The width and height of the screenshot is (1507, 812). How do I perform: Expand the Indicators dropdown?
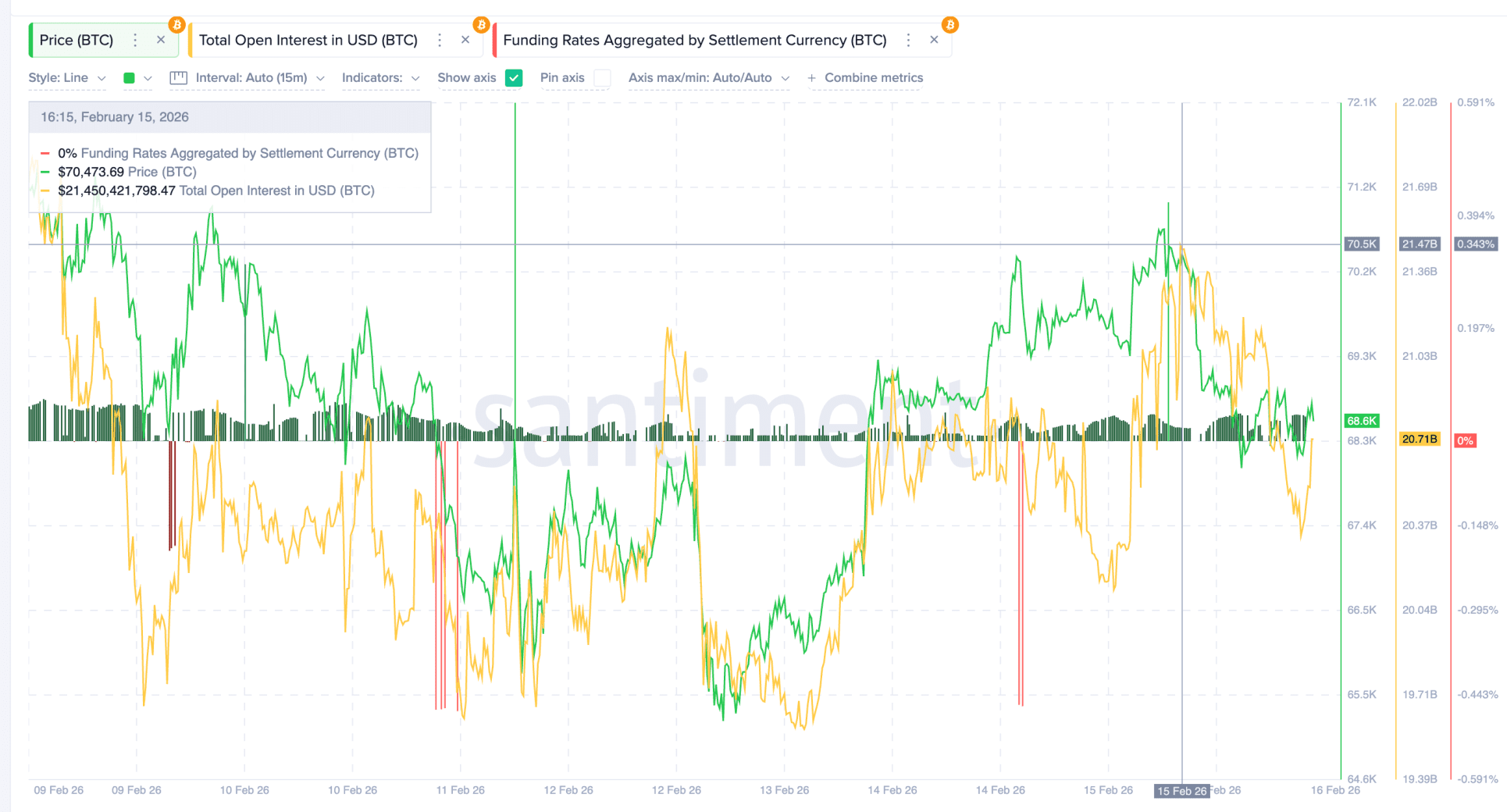pyautogui.click(x=380, y=78)
